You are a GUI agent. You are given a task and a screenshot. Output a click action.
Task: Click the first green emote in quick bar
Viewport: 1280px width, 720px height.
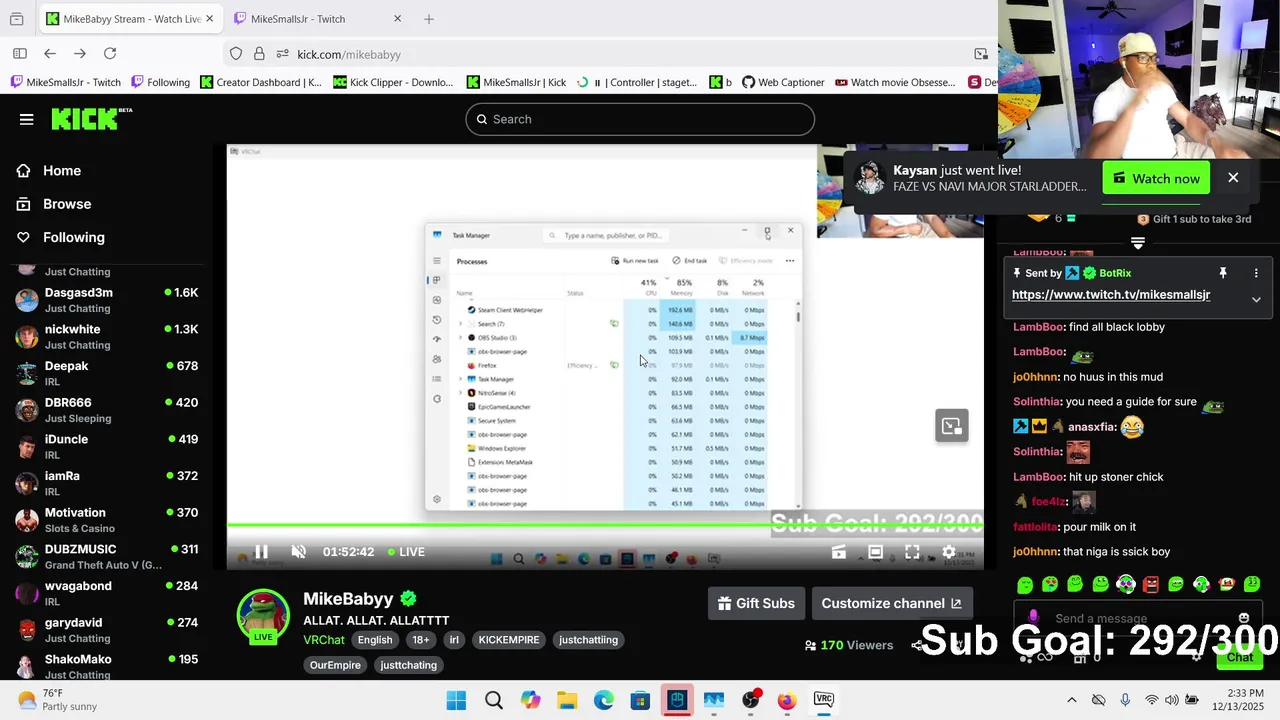click(x=1025, y=584)
